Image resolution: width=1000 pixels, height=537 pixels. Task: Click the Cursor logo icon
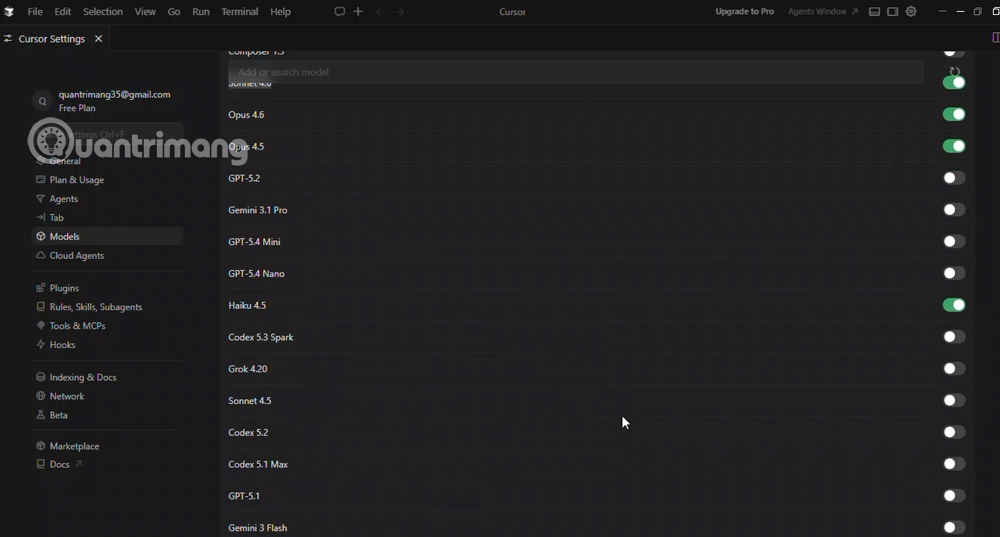pos(9,12)
